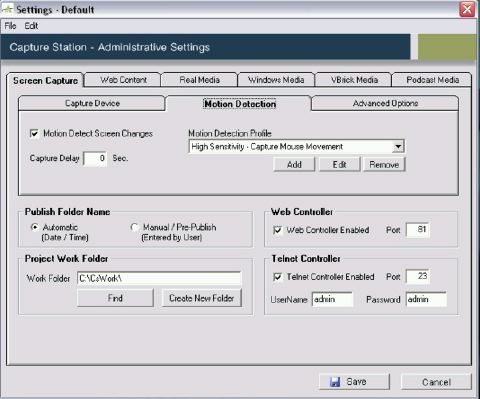Switch to the Web Content tab

[123, 80]
